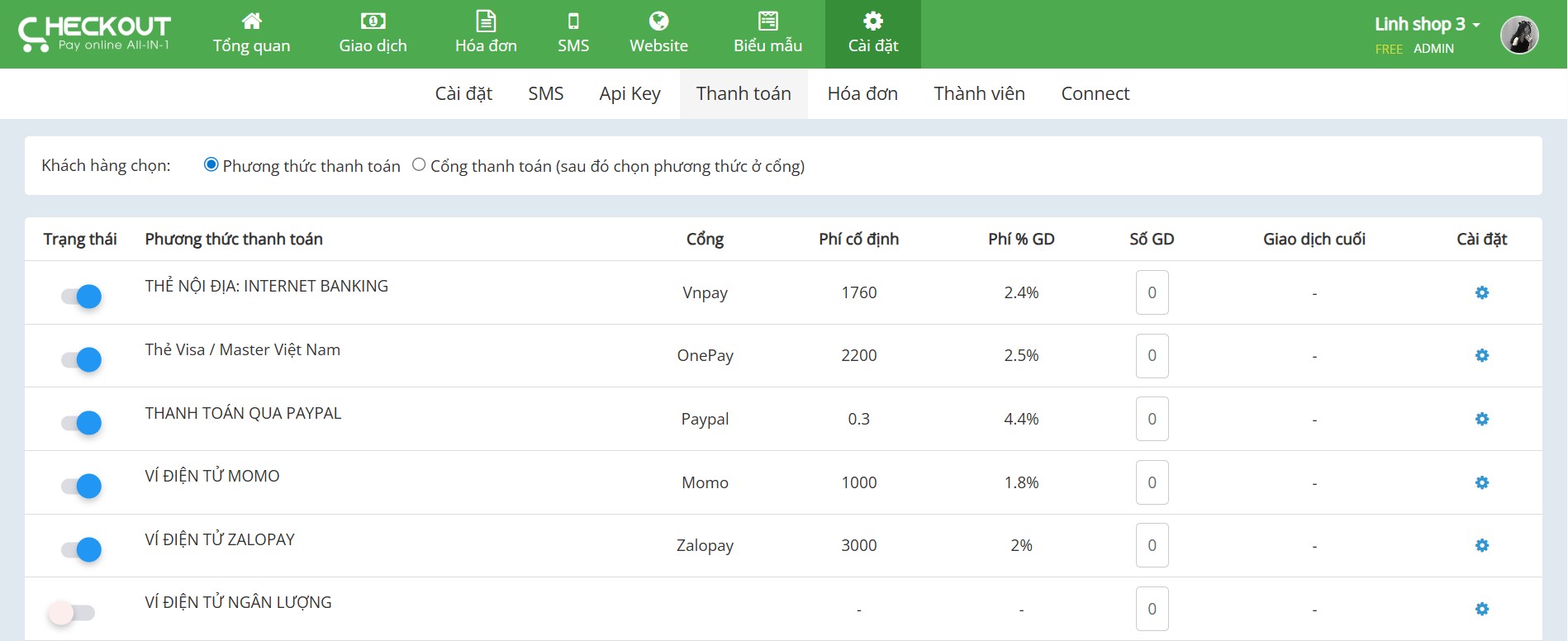Select Phương thức thanh toán radio option

[x=211, y=164]
